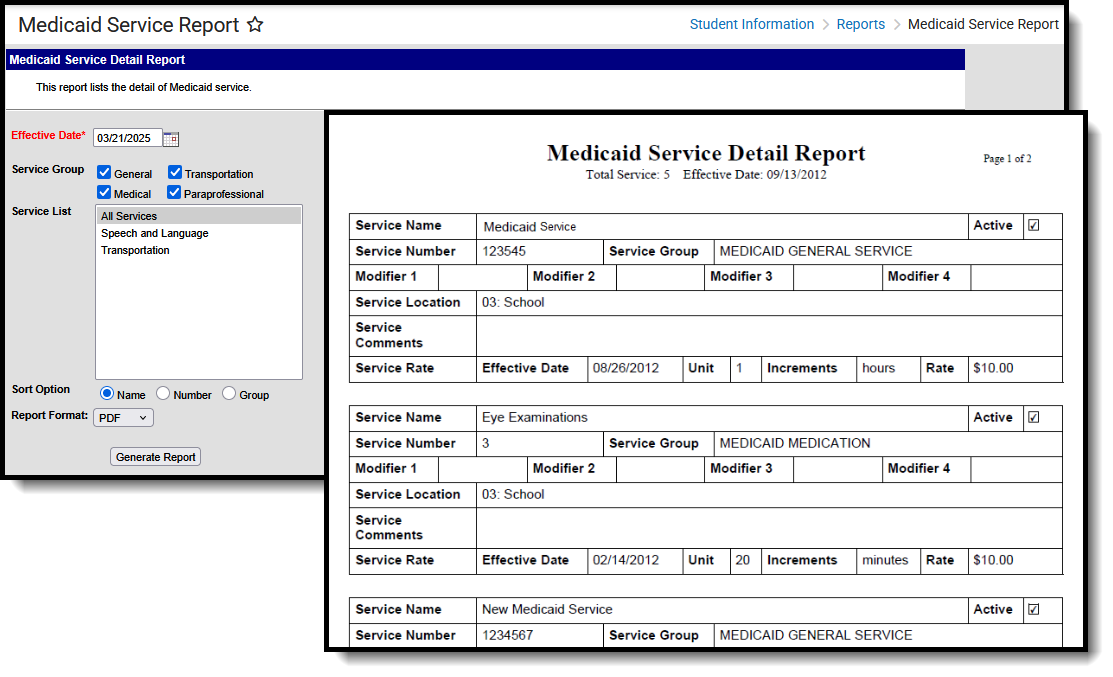Choose the Name sort option

coord(107,393)
